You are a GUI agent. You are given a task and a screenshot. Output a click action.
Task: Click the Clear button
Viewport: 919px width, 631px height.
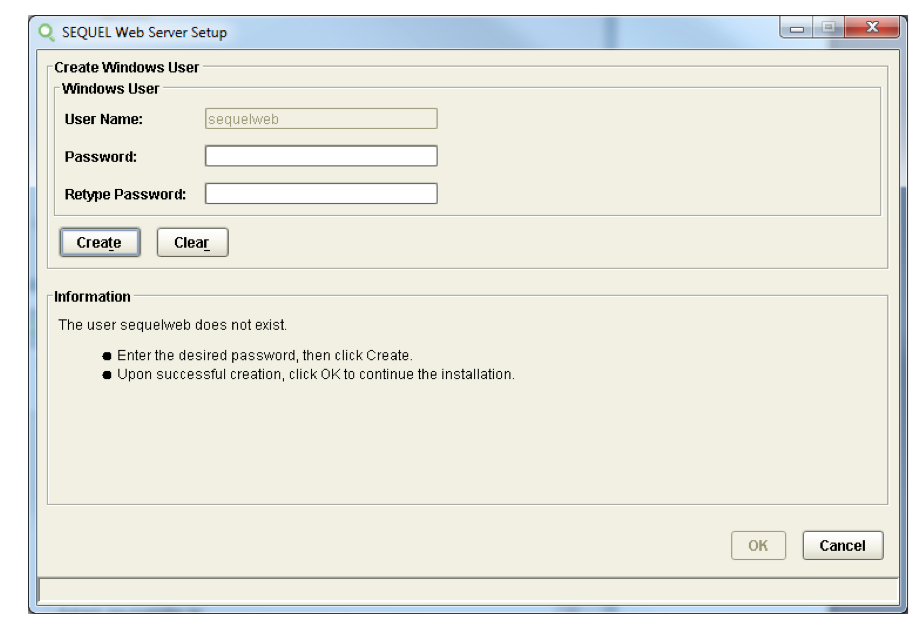point(191,241)
